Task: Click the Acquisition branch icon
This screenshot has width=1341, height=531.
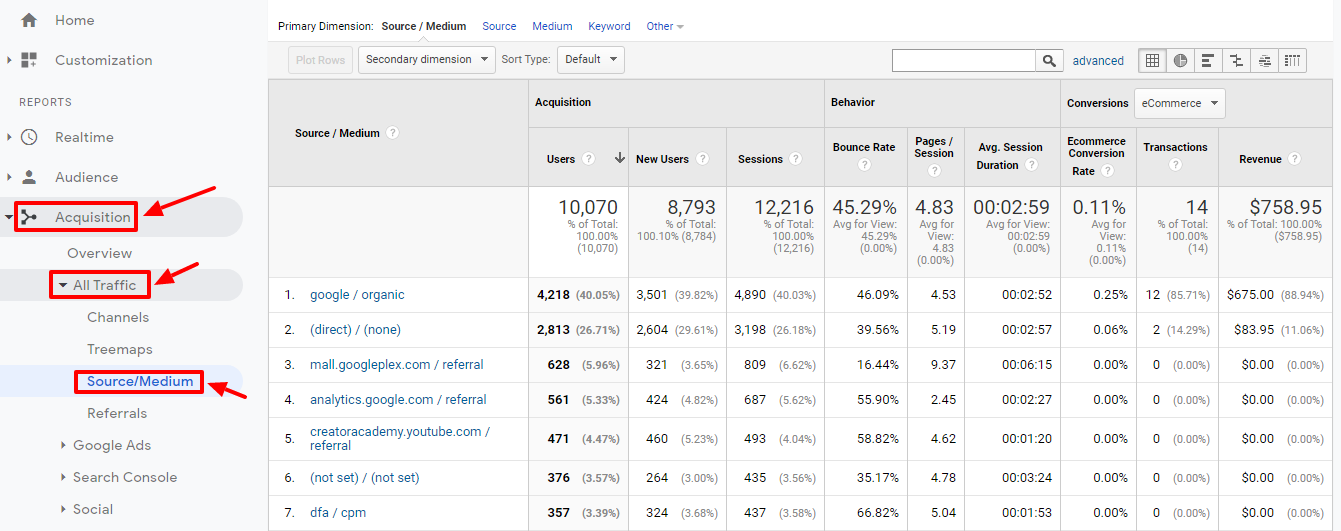Action: coord(29,217)
